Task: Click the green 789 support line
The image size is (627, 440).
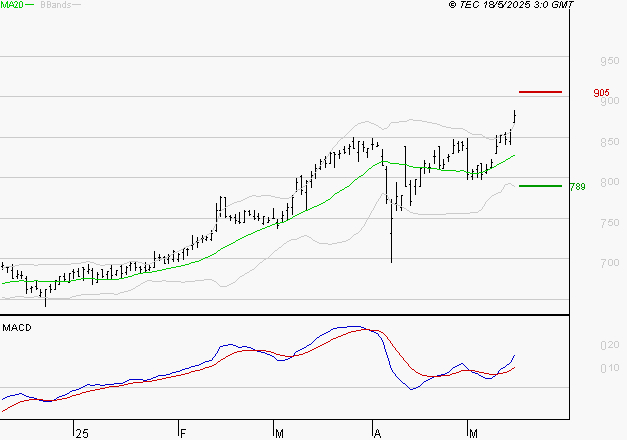Action: click(x=540, y=186)
